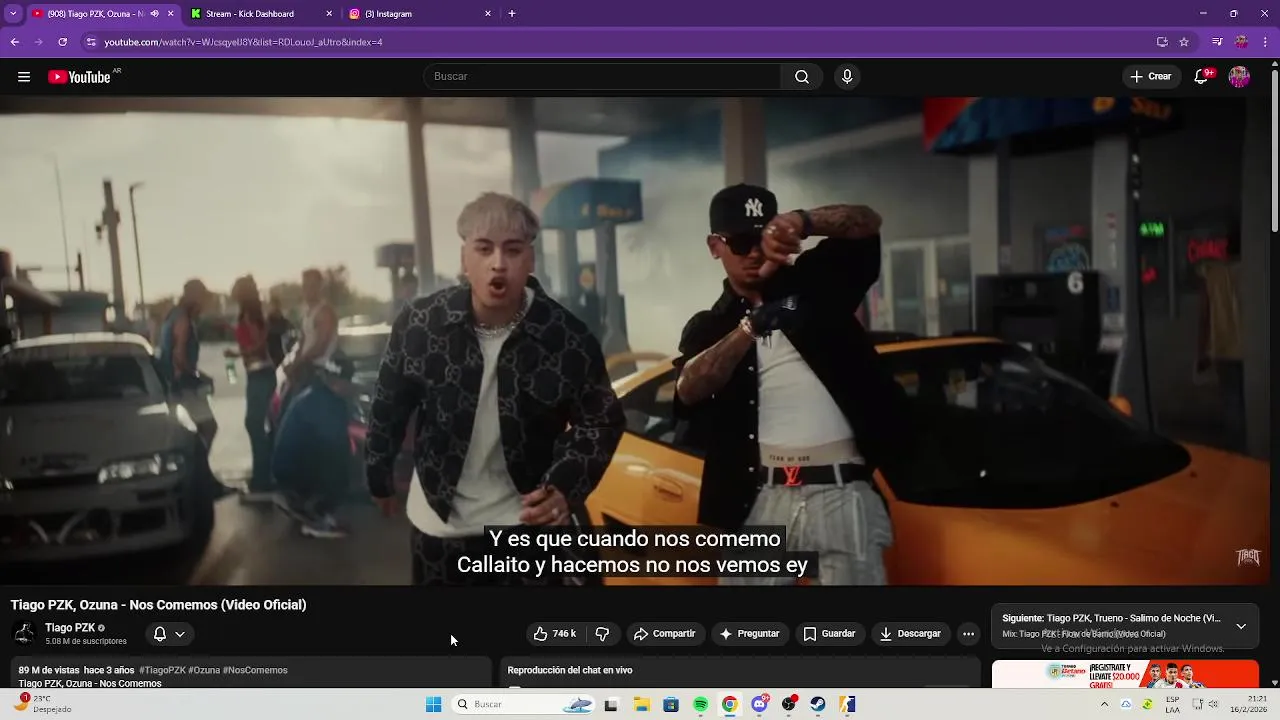Click the taskbar Buscar search box
Screen dimensions: 1280x720
(524, 705)
